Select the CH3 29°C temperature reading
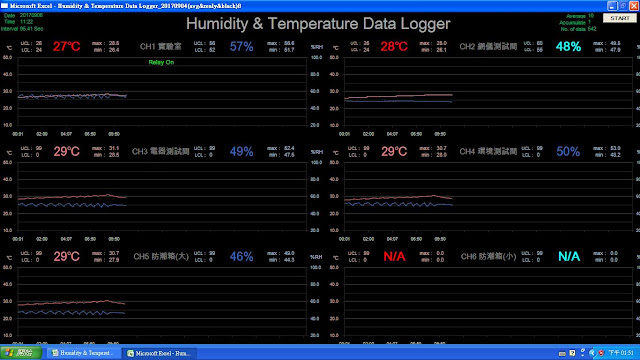This screenshot has width=640, height=360. tap(67, 151)
